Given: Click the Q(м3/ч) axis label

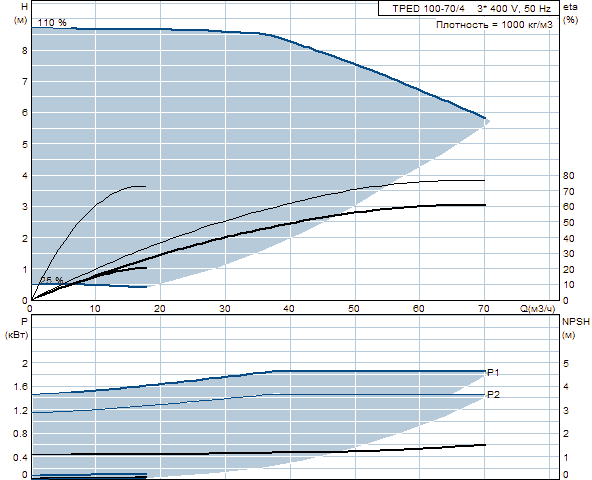Looking at the screenshot, I should [538, 309].
